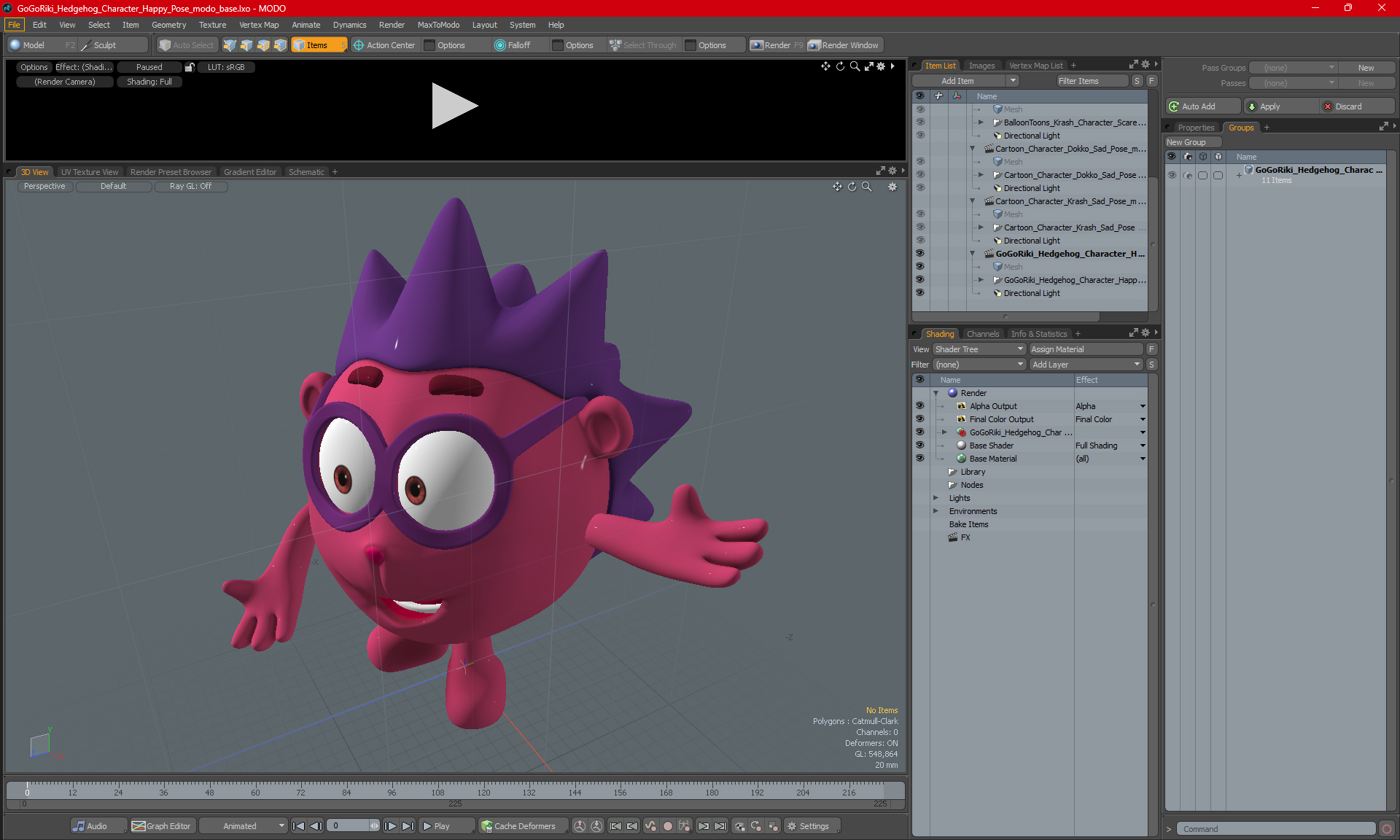Go to last frame

click(408, 826)
